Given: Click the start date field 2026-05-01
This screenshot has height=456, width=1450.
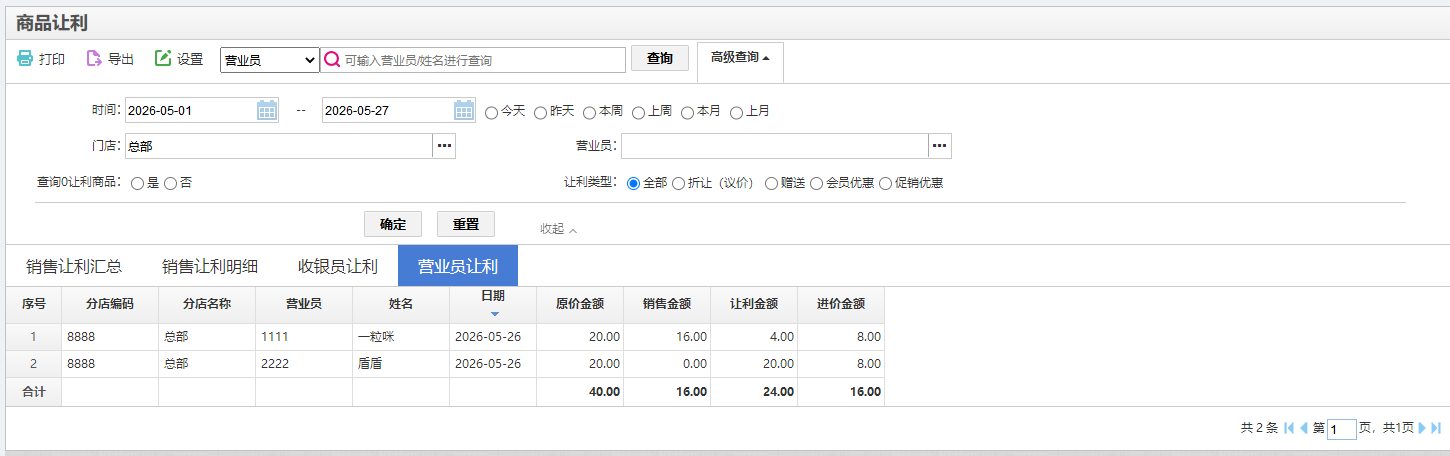Looking at the screenshot, I should [x=190, y=110].
